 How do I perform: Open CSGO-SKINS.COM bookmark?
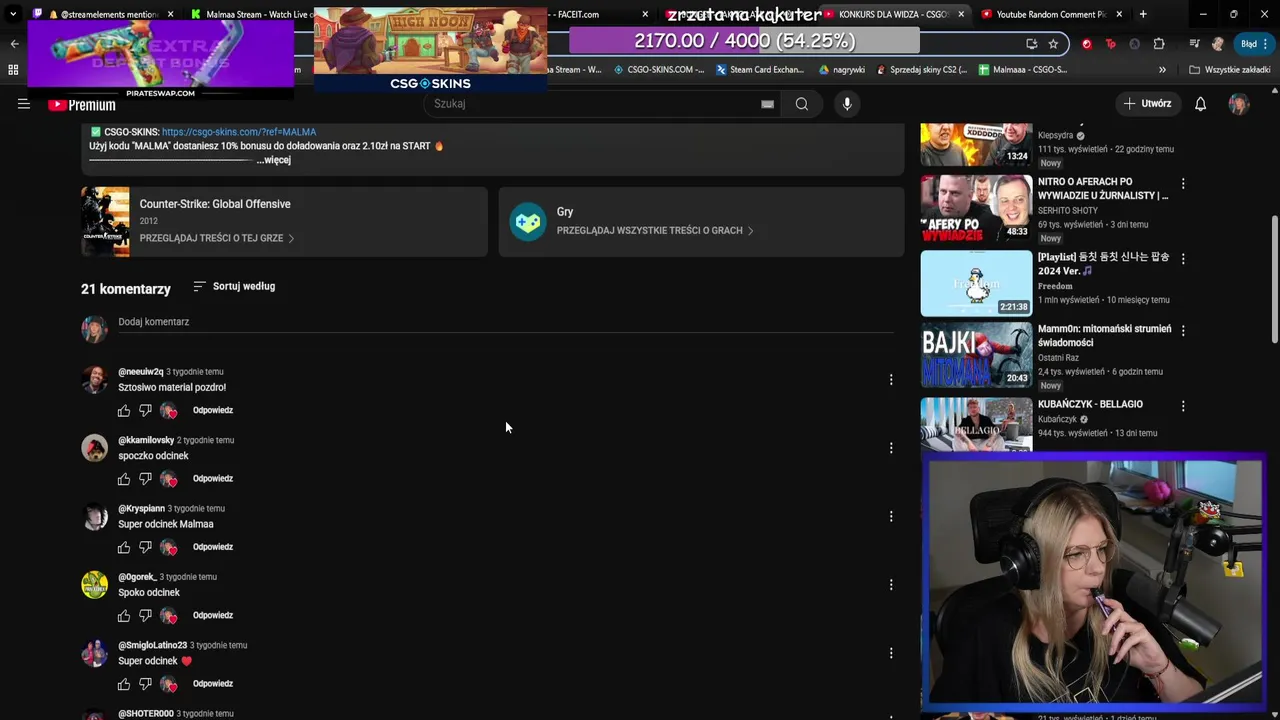pos(659,70)
